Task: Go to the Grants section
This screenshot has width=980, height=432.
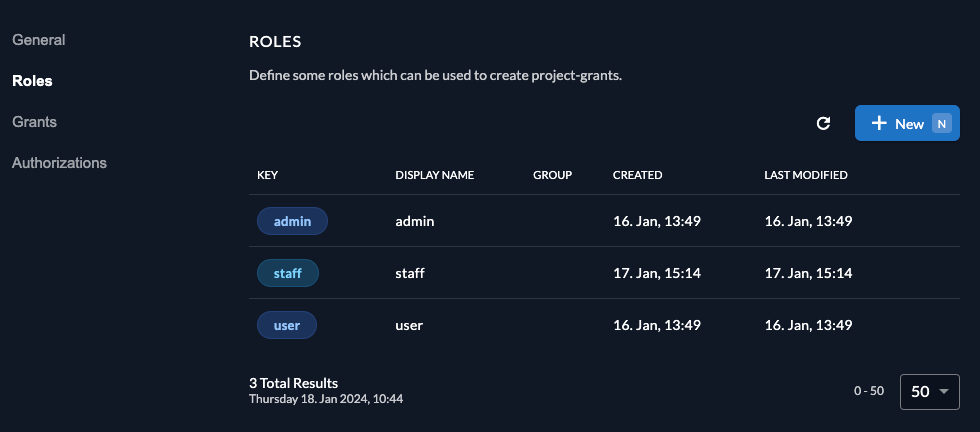Action: point(34,121)
